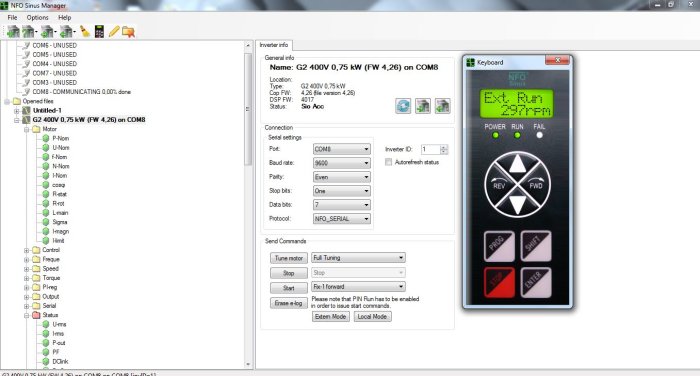Click the Local Mode button
Screen dimensions: 700x376
pyautogui.click(x=373, y=317)
